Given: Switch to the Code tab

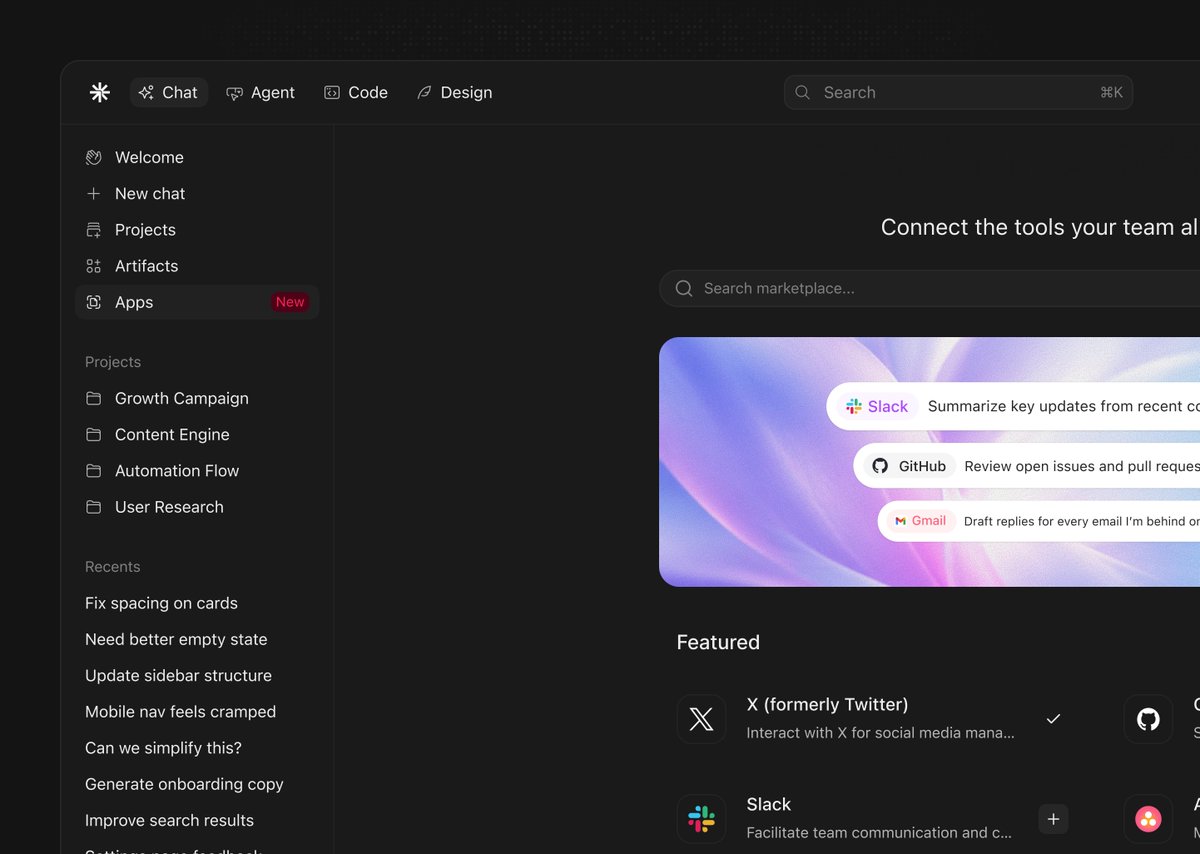Looking at the screenshot, I should coord(356,92).
